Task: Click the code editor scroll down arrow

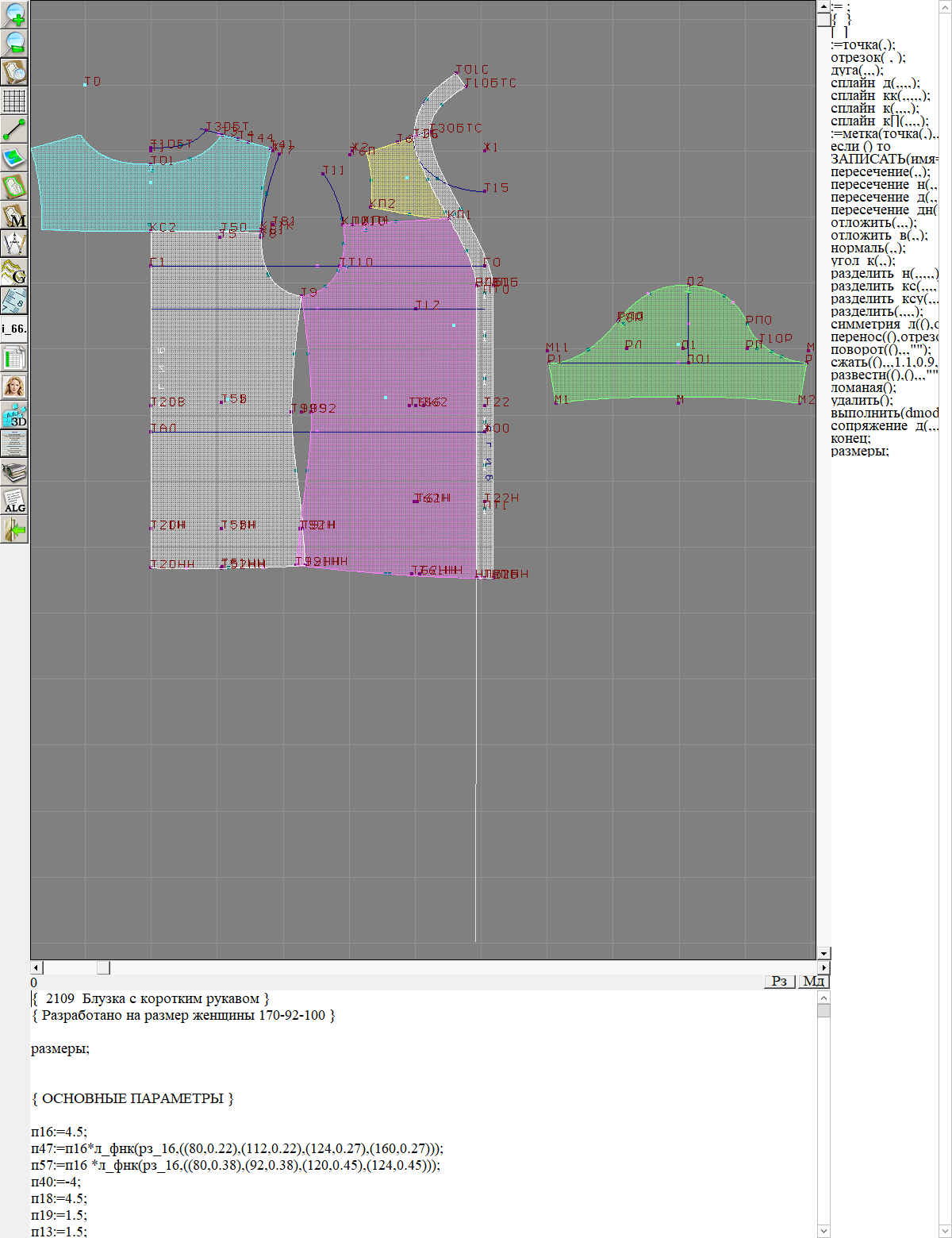Action: [x=823, y=1231]
